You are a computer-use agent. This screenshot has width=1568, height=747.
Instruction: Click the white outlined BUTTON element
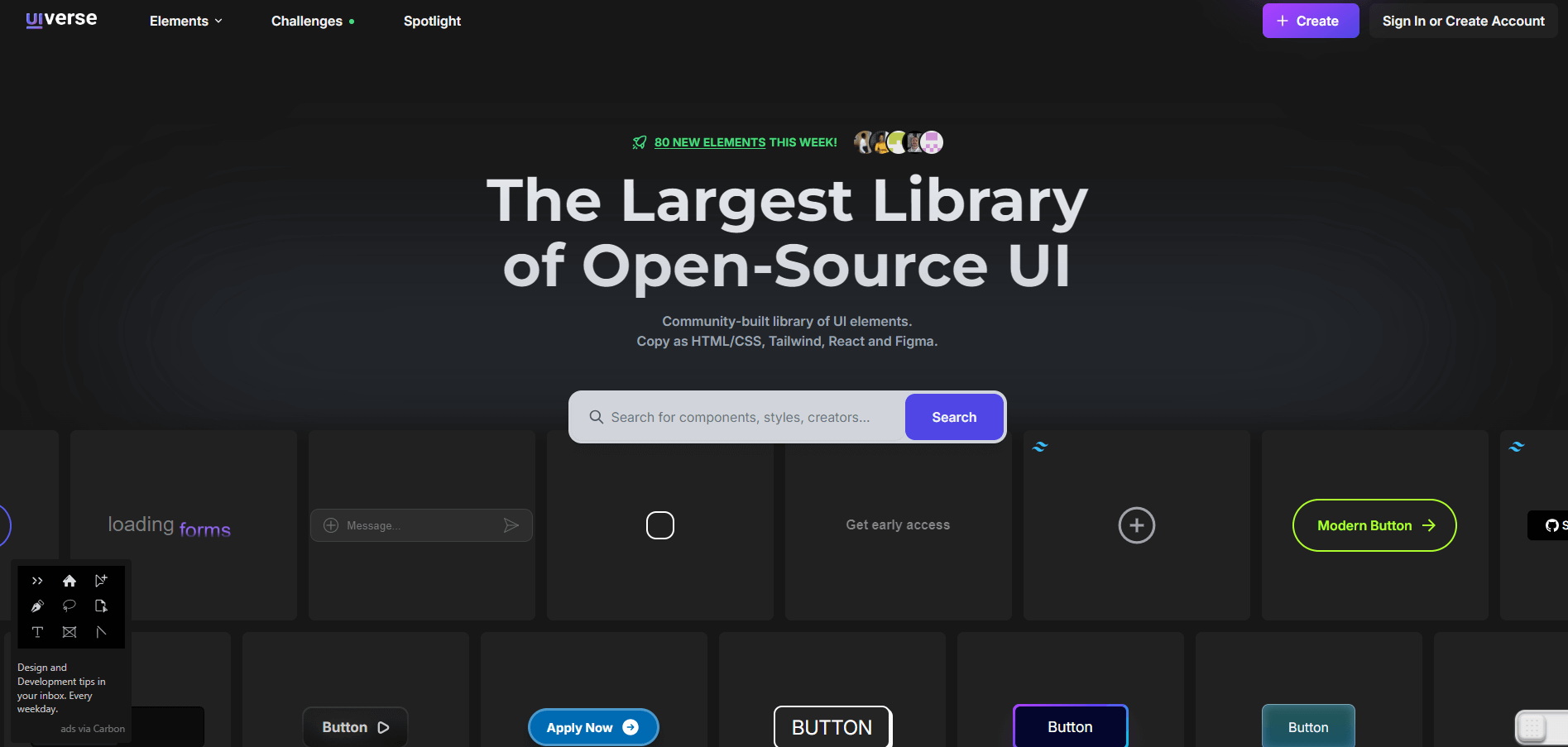click(x=832, y=727)
